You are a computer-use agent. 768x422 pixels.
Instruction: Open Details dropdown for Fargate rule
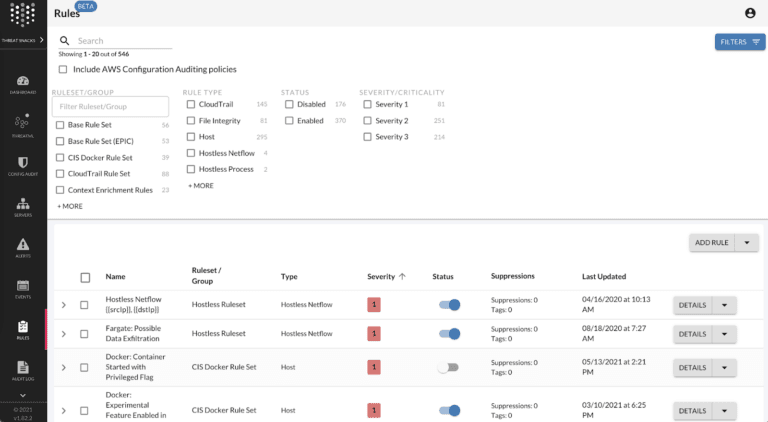[x=724, y=334]
